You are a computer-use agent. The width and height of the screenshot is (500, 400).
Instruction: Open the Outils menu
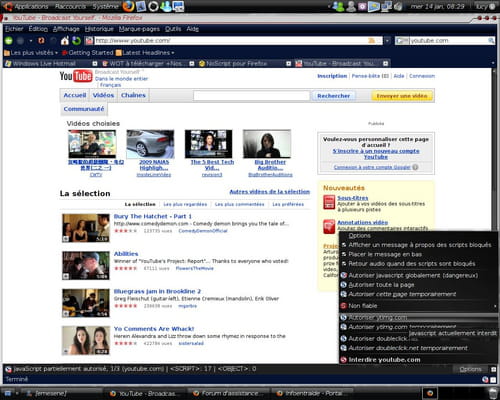(x=173, y=29)
